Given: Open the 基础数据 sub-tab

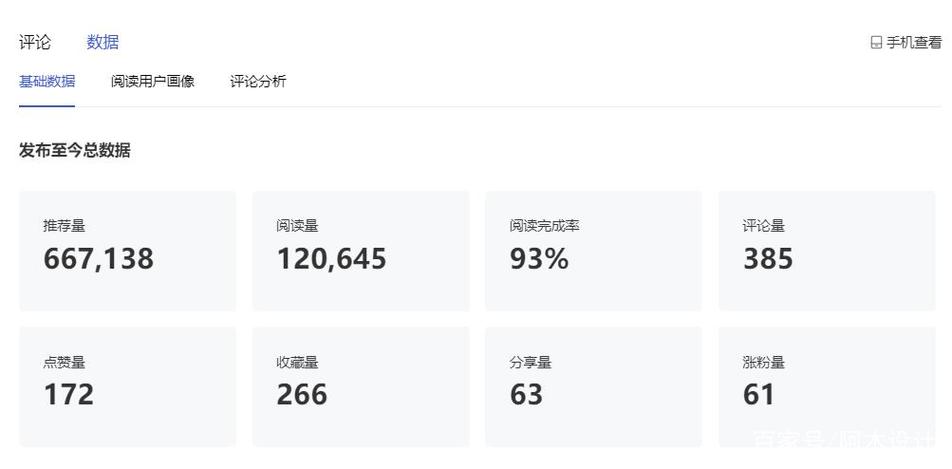Looking at the screenshot, I should click(47, 81).
